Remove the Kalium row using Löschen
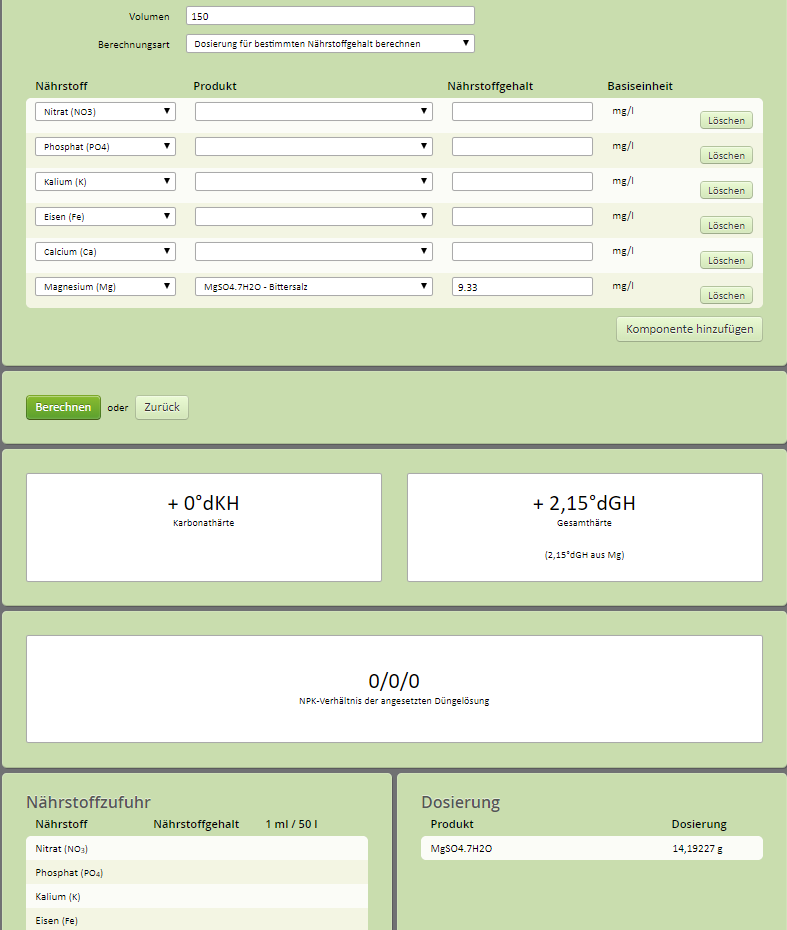The height and width of the screenshot is (930, 787). (x=726, y=191)
